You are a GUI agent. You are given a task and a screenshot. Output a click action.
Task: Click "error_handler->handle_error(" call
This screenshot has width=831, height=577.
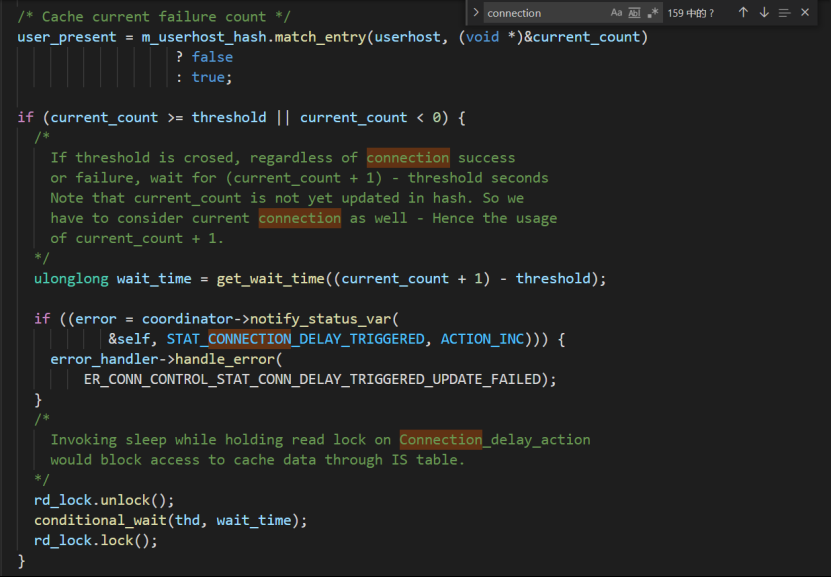click(166, 359)
